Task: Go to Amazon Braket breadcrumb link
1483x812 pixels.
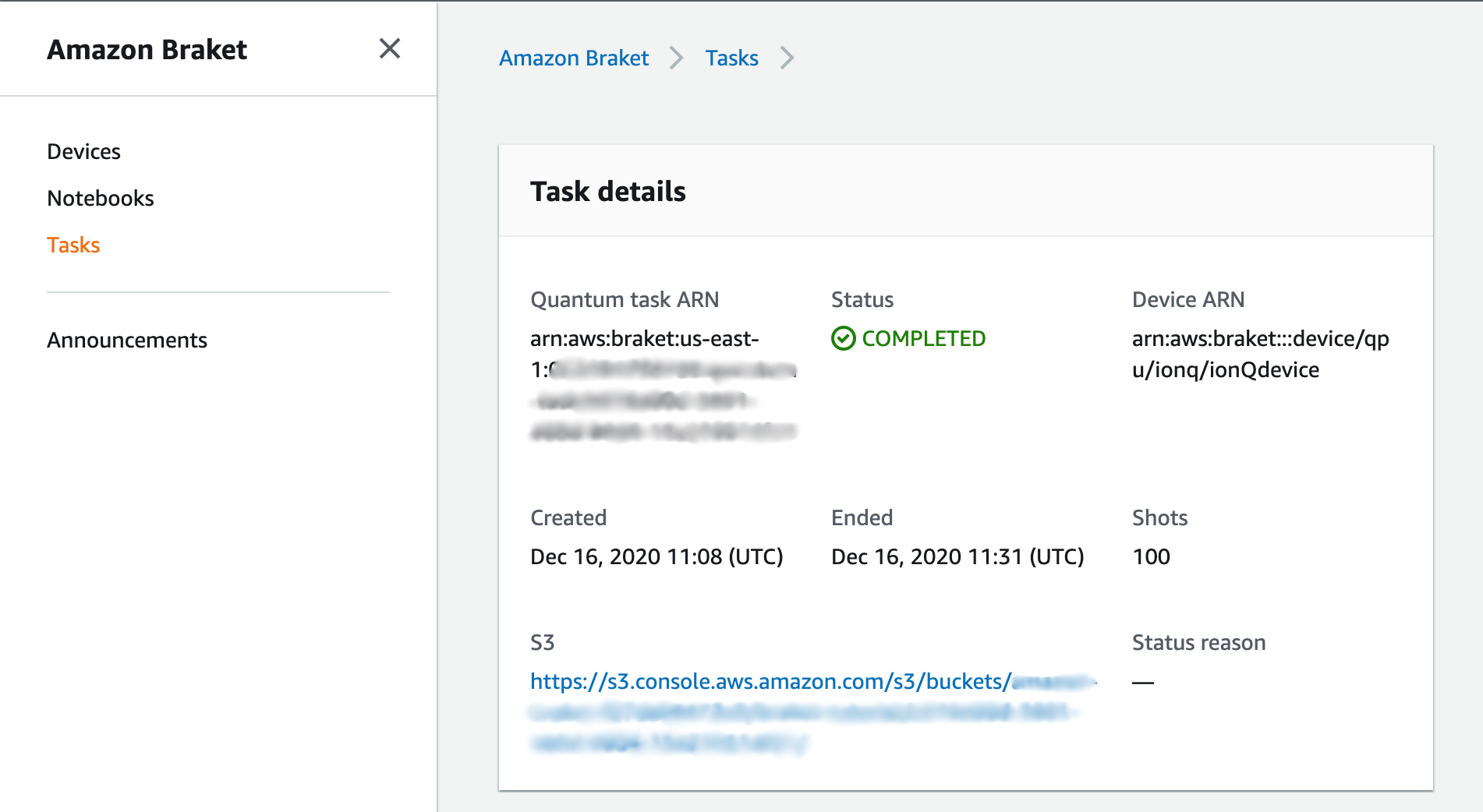Action: pyautogui.click(x=574, y=58)
